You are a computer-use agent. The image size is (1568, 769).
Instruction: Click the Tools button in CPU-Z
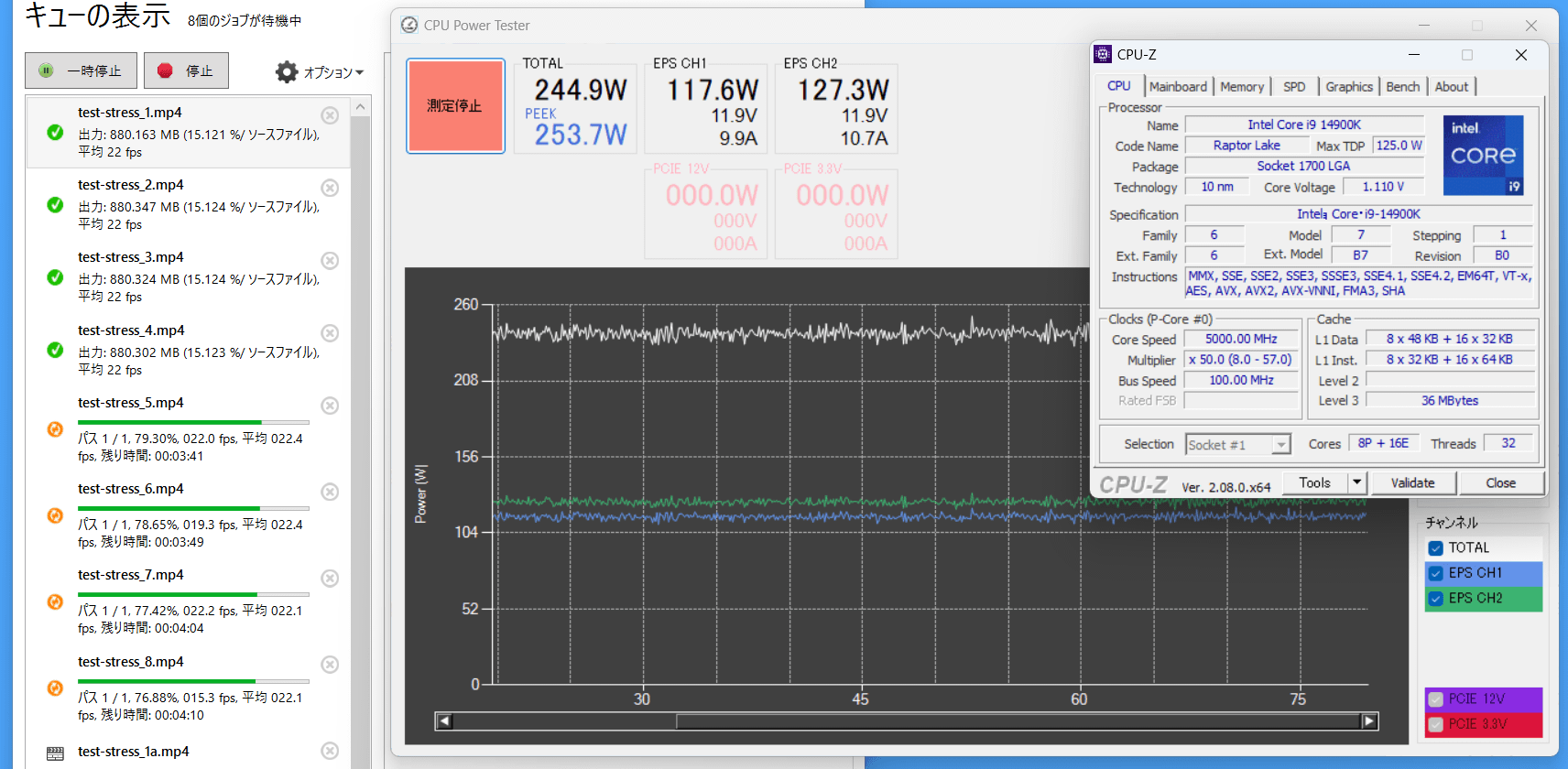click(1314, 482)
